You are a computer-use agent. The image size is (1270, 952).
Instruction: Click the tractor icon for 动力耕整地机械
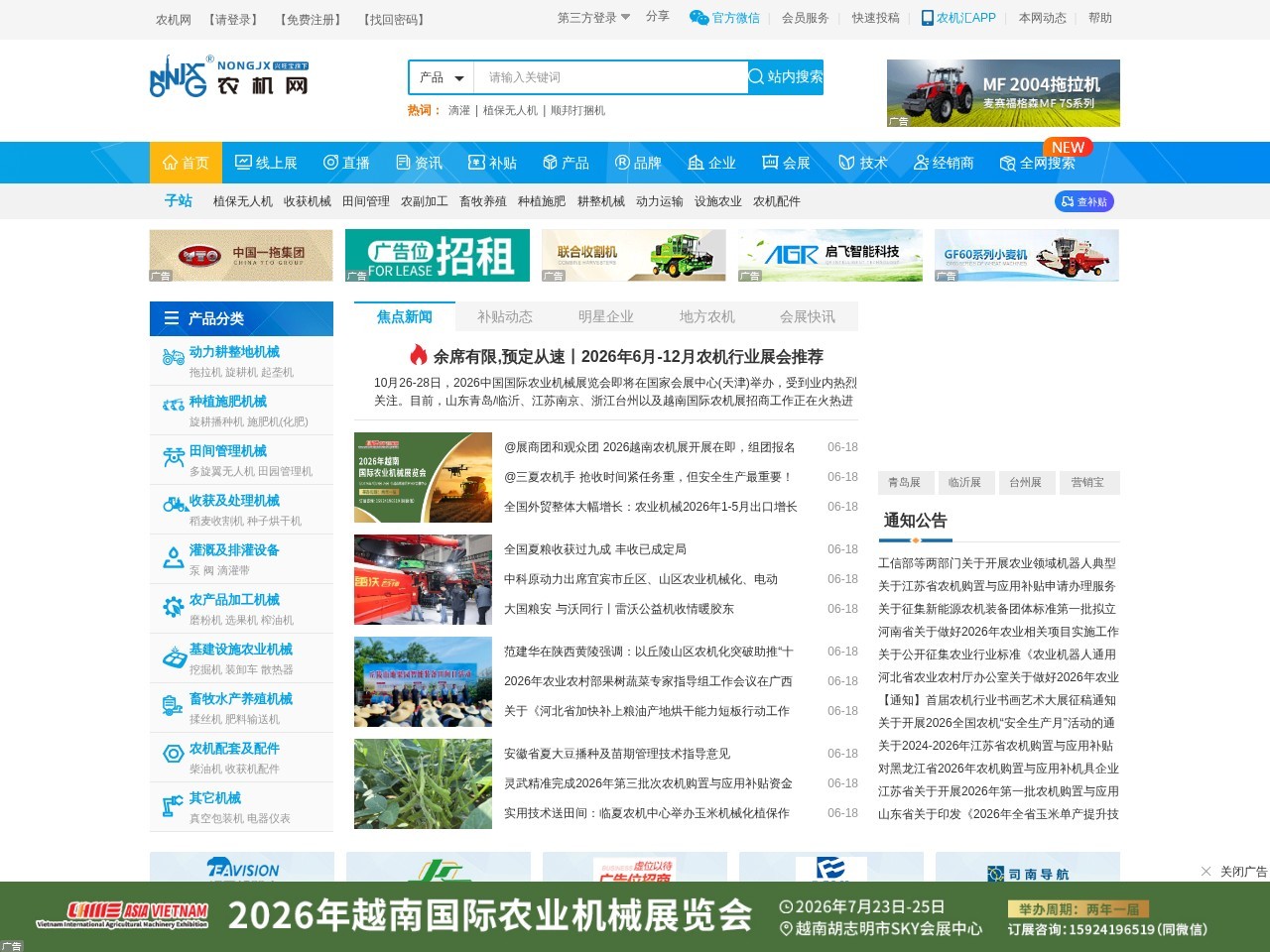point(174,357)
